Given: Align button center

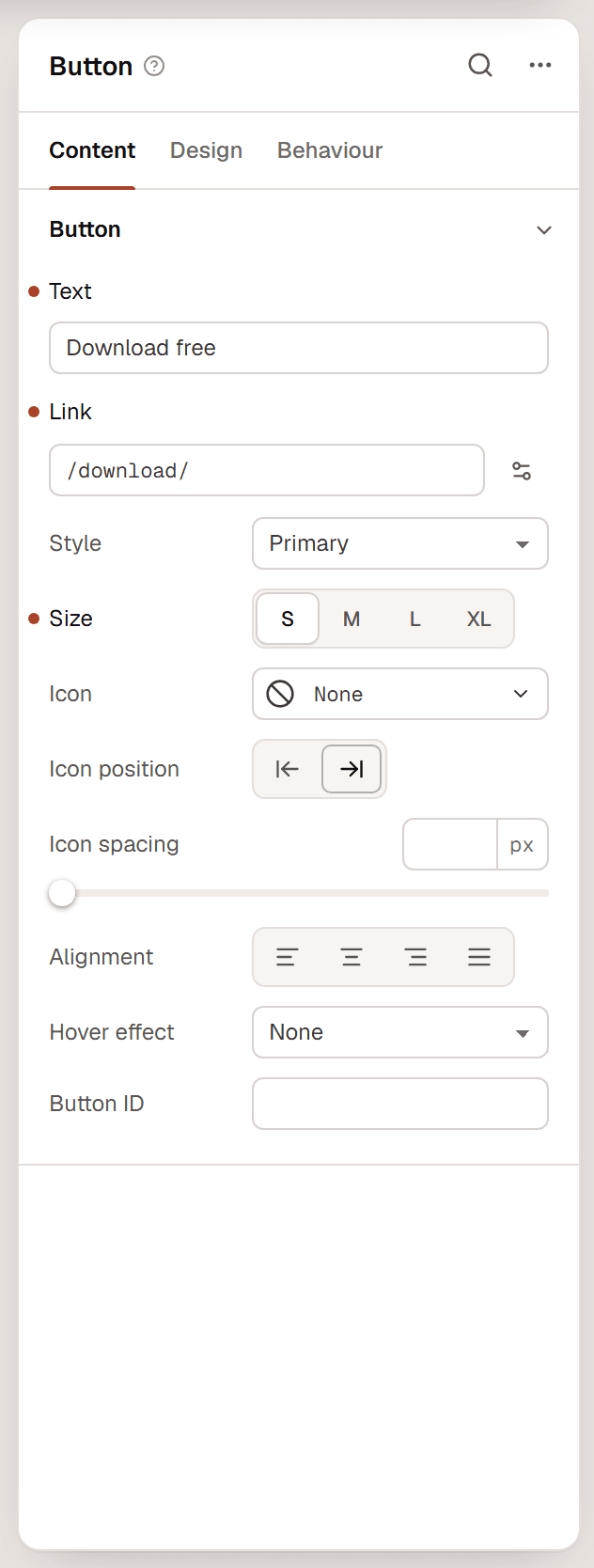Looking at the screenshot, I should point(352,957).
